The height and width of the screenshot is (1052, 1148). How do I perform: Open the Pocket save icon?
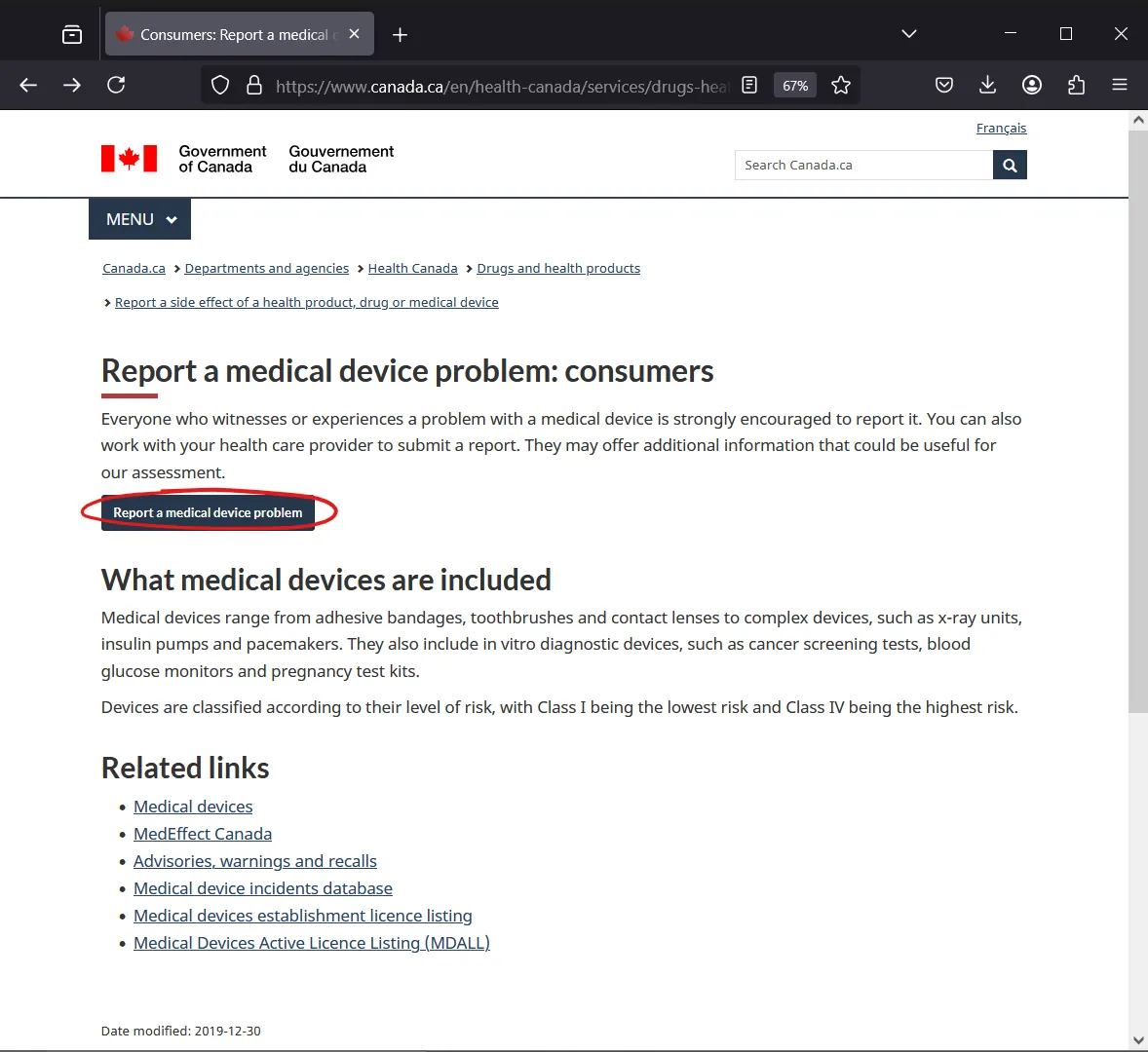click(943, 86)
